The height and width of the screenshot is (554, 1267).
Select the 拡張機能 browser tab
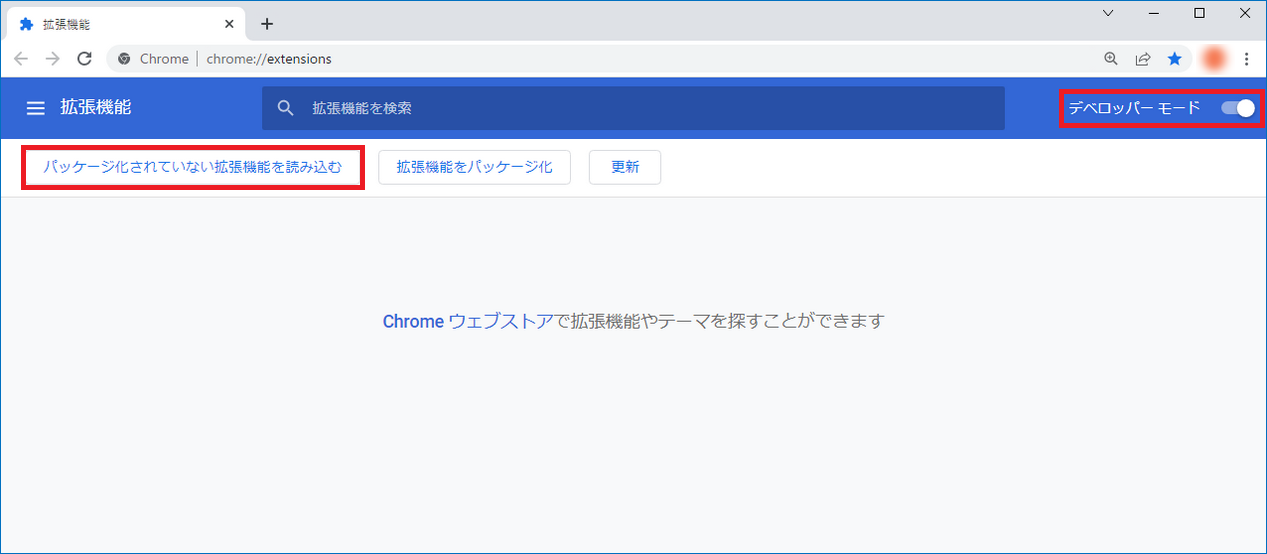pyautogui.click(x=125, y=24)
